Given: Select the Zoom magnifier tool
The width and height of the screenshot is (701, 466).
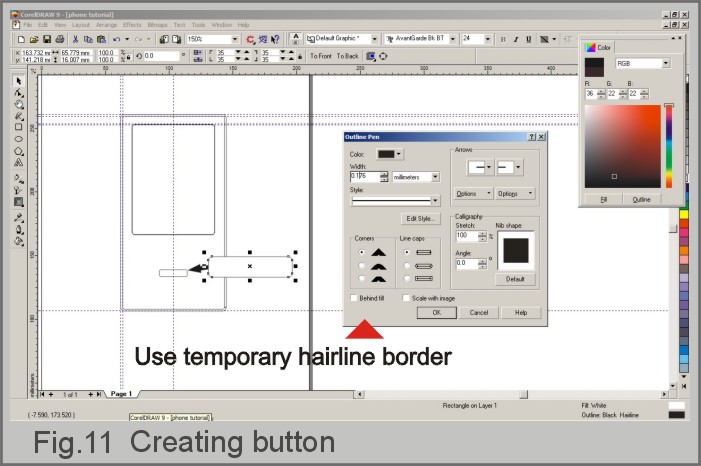Looking at the screenshot, I should [x=18, y=104].
